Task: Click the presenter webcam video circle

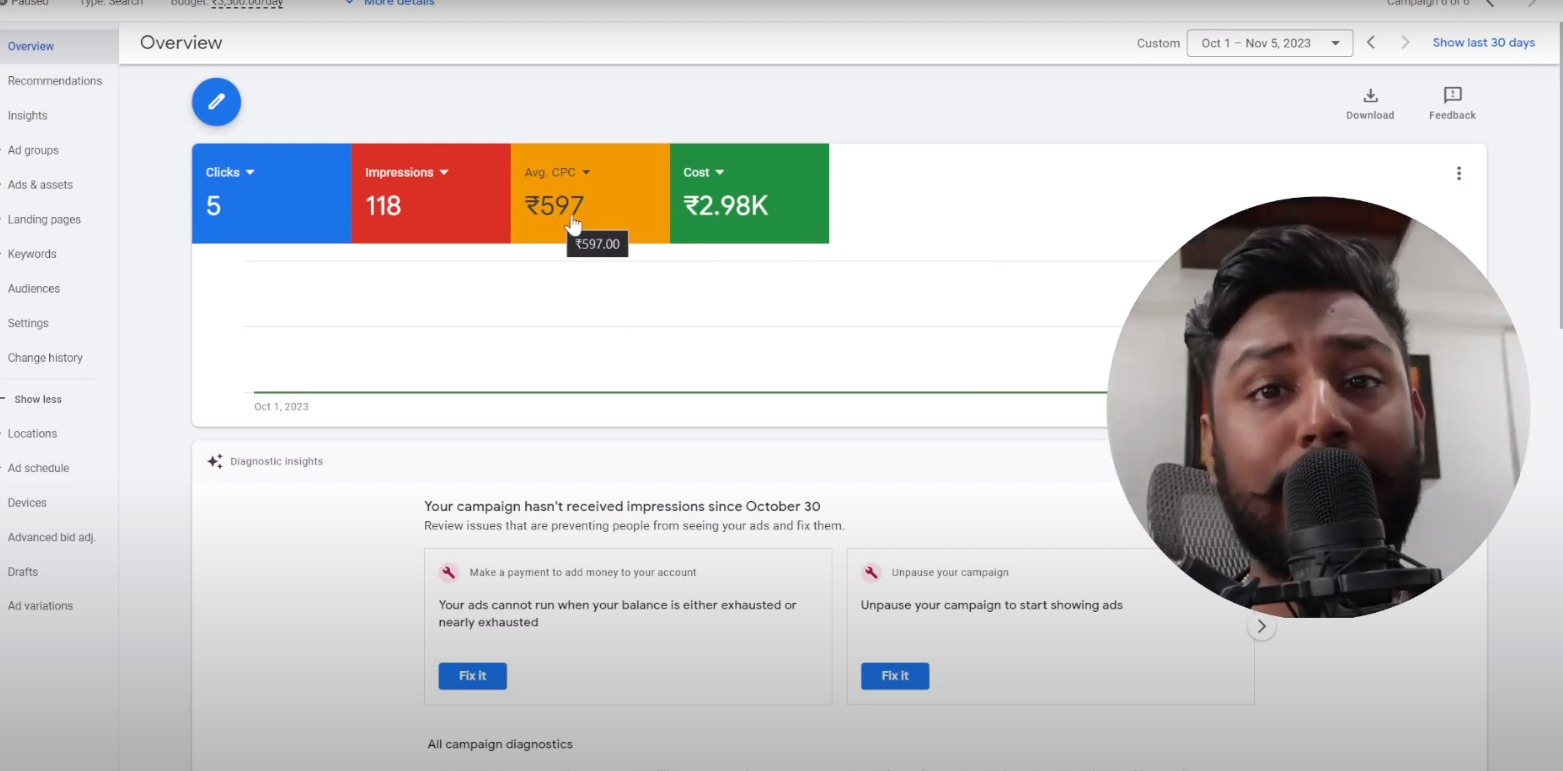Action: tap(1318, 407)
